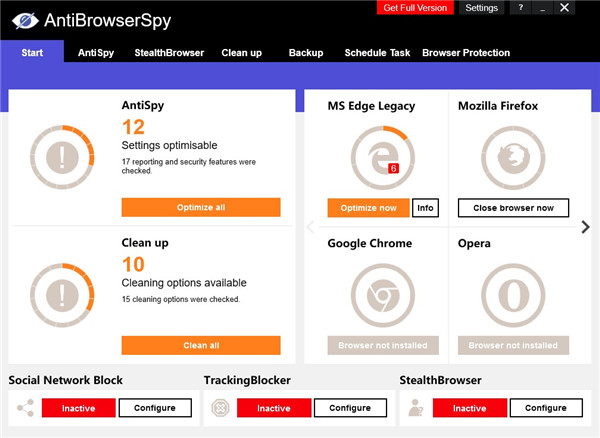Click the AntiBrowserSpy eye logo icon

point(25,21)
